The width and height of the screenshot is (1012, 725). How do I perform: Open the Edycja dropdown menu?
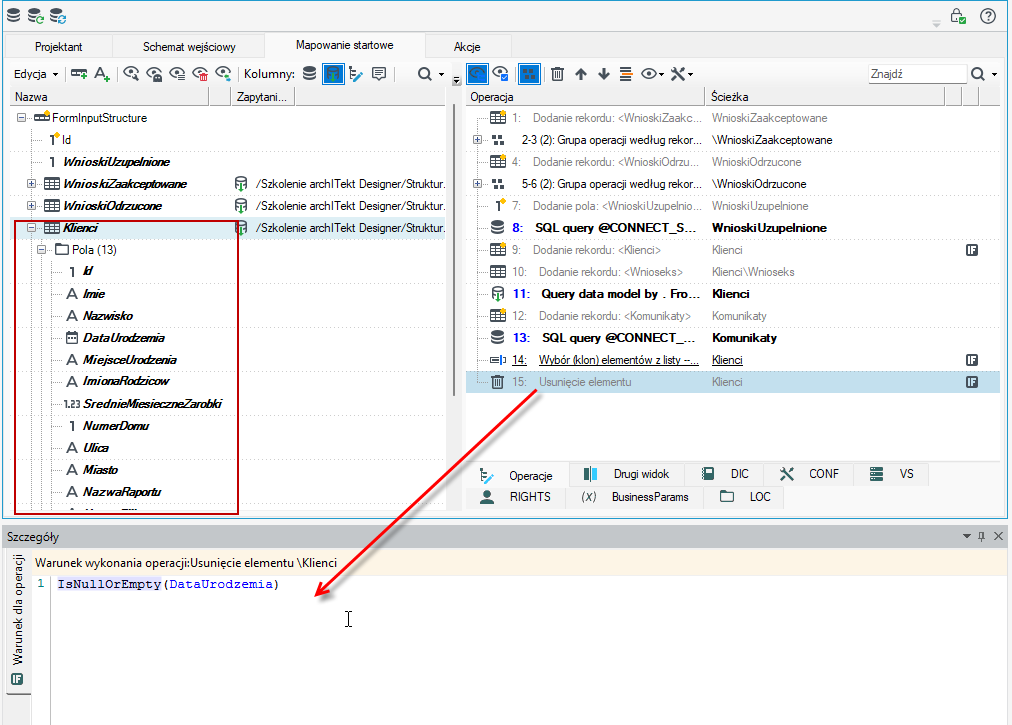tap(35, 74)
